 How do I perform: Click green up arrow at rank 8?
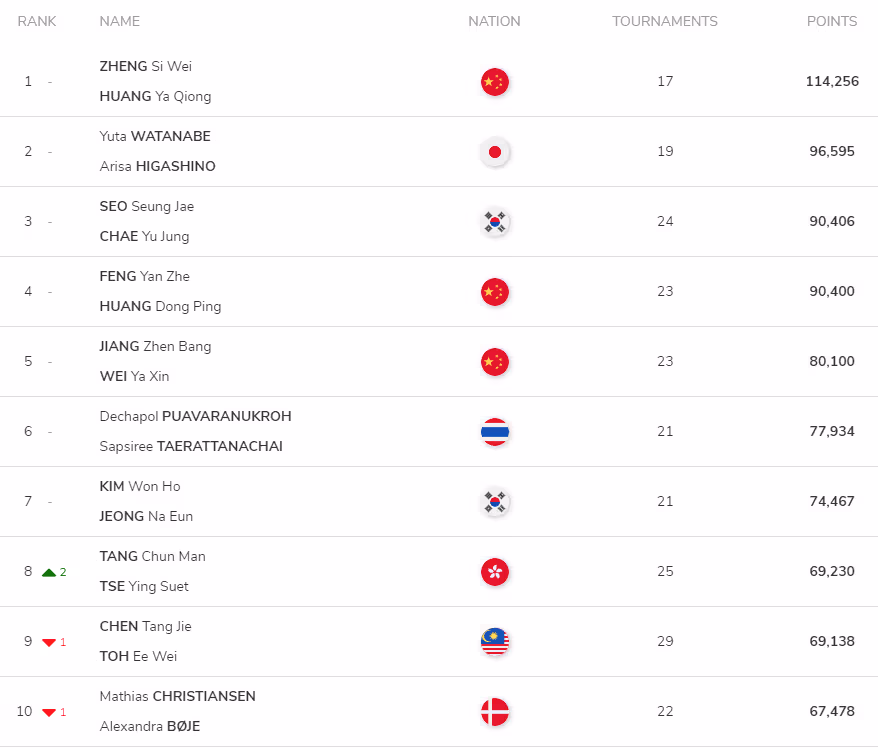click(x=49, y=572)
